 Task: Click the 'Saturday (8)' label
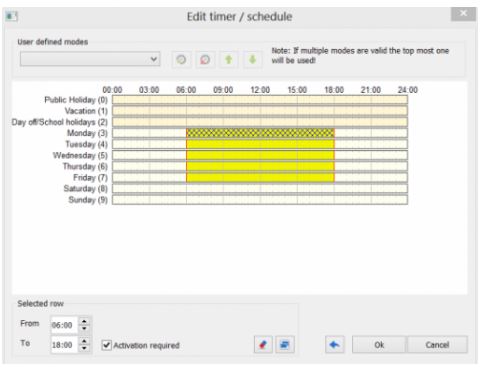pyautogui.click(x=86, y=189)
